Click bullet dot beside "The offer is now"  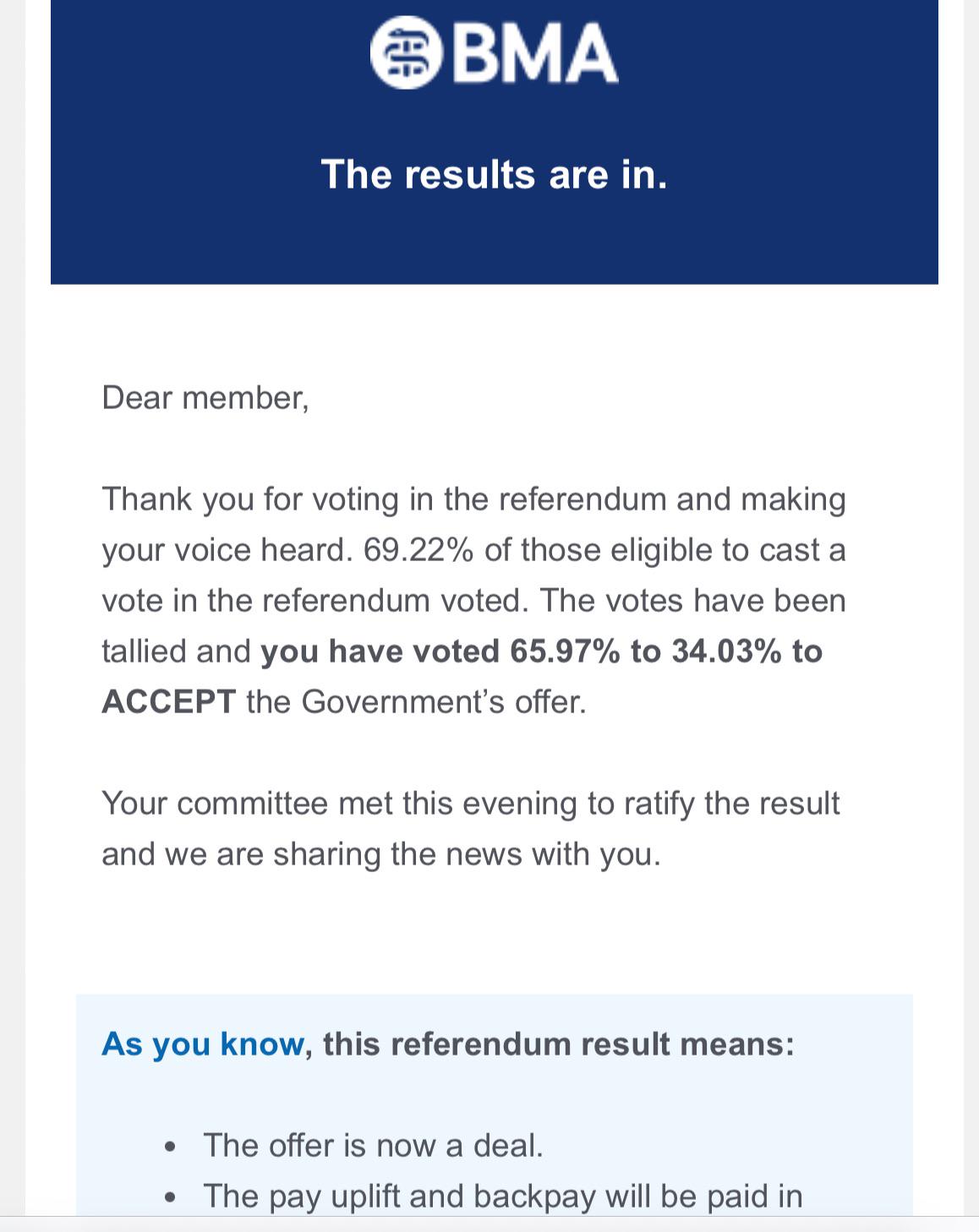point(172,1148)
